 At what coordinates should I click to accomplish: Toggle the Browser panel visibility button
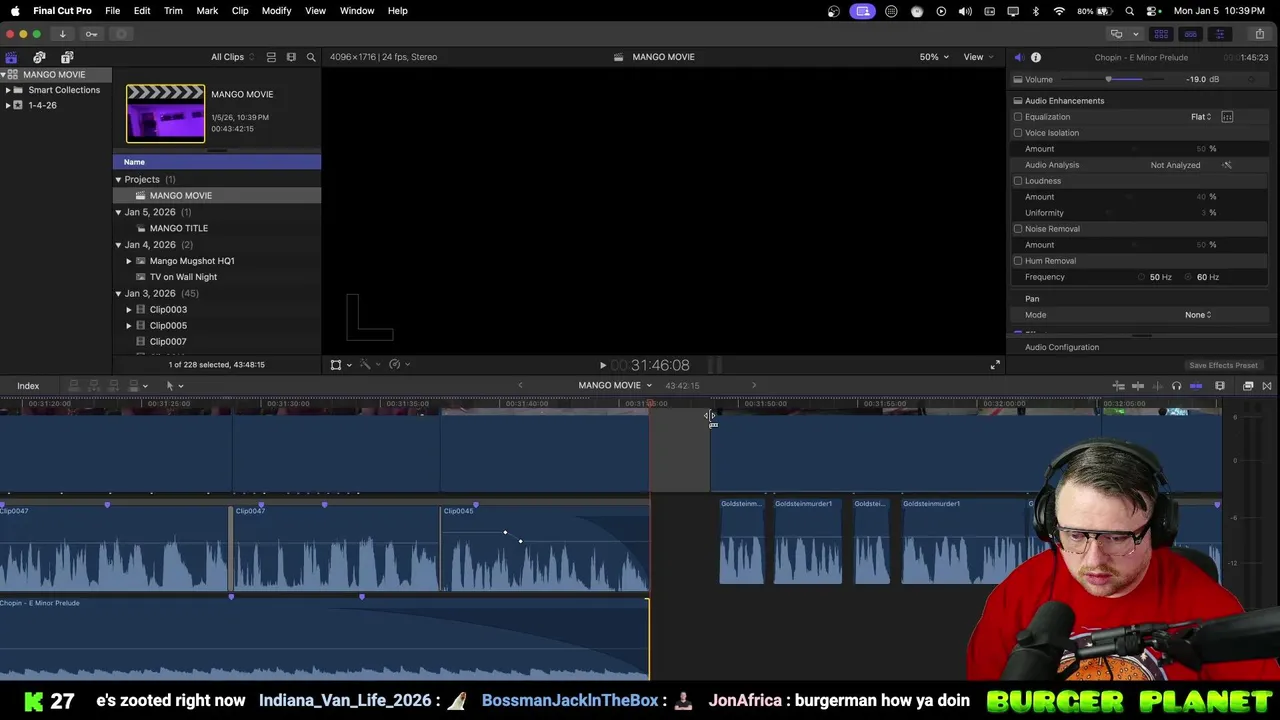pyautogui.click(x=1161, y=34)
